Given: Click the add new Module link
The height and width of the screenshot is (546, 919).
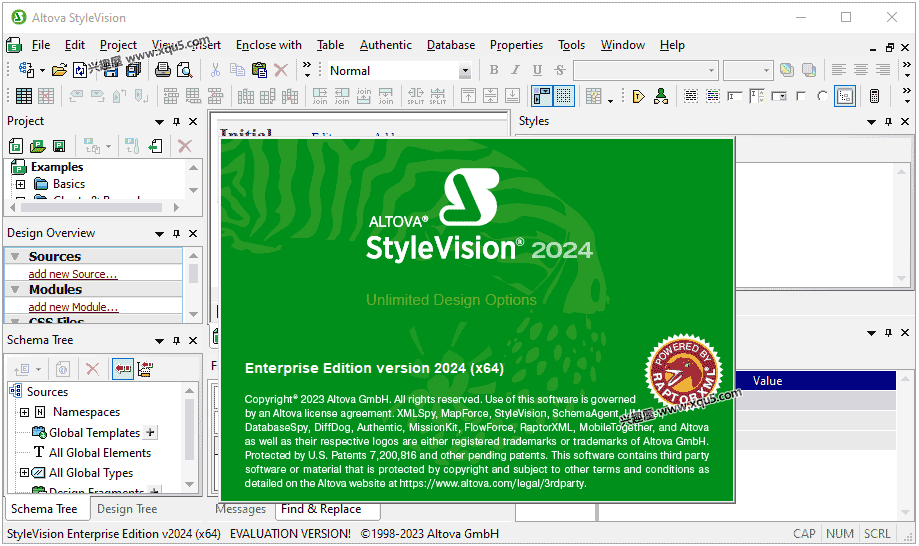Looking at the screenshot, I should (73, 307).
